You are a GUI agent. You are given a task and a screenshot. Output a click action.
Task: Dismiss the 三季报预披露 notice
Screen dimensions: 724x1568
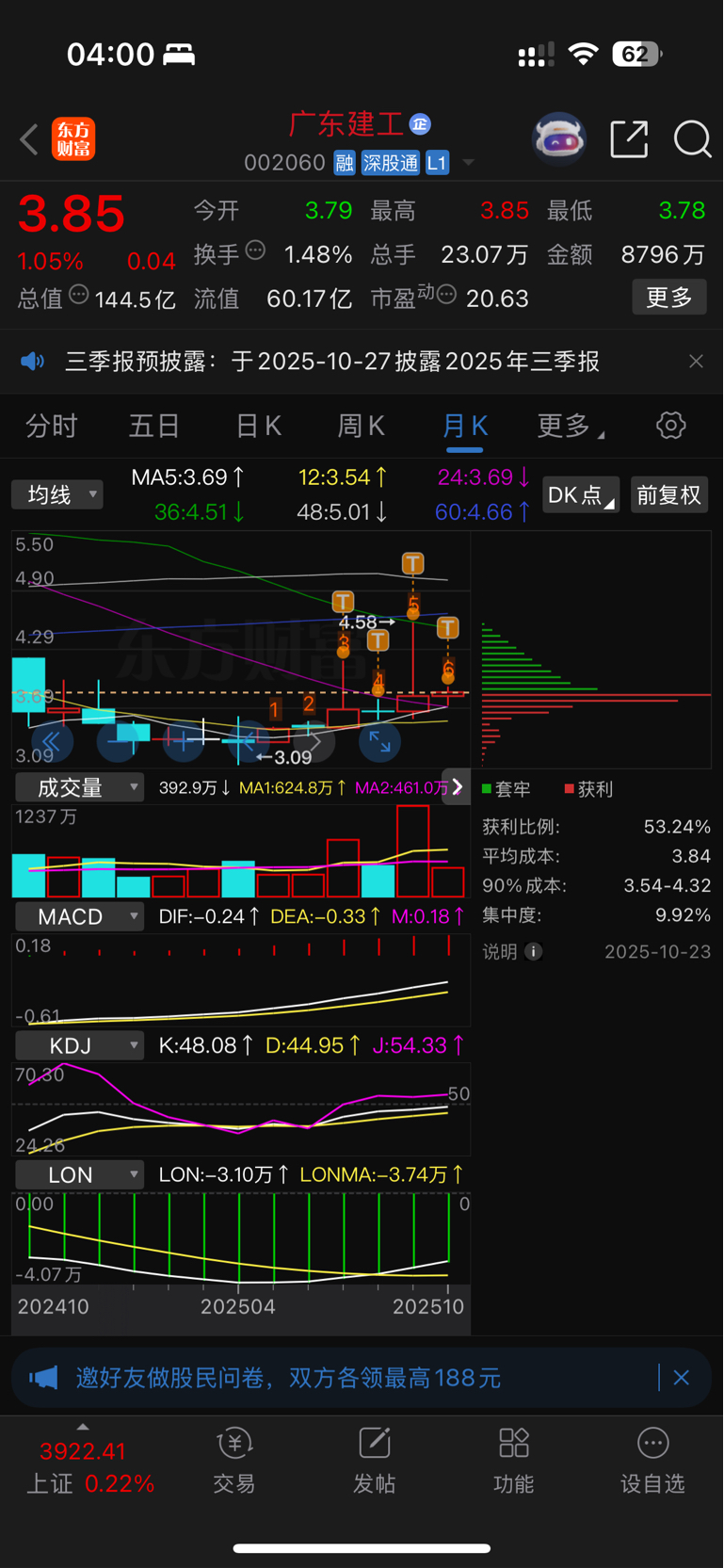(x=696, y=362)
